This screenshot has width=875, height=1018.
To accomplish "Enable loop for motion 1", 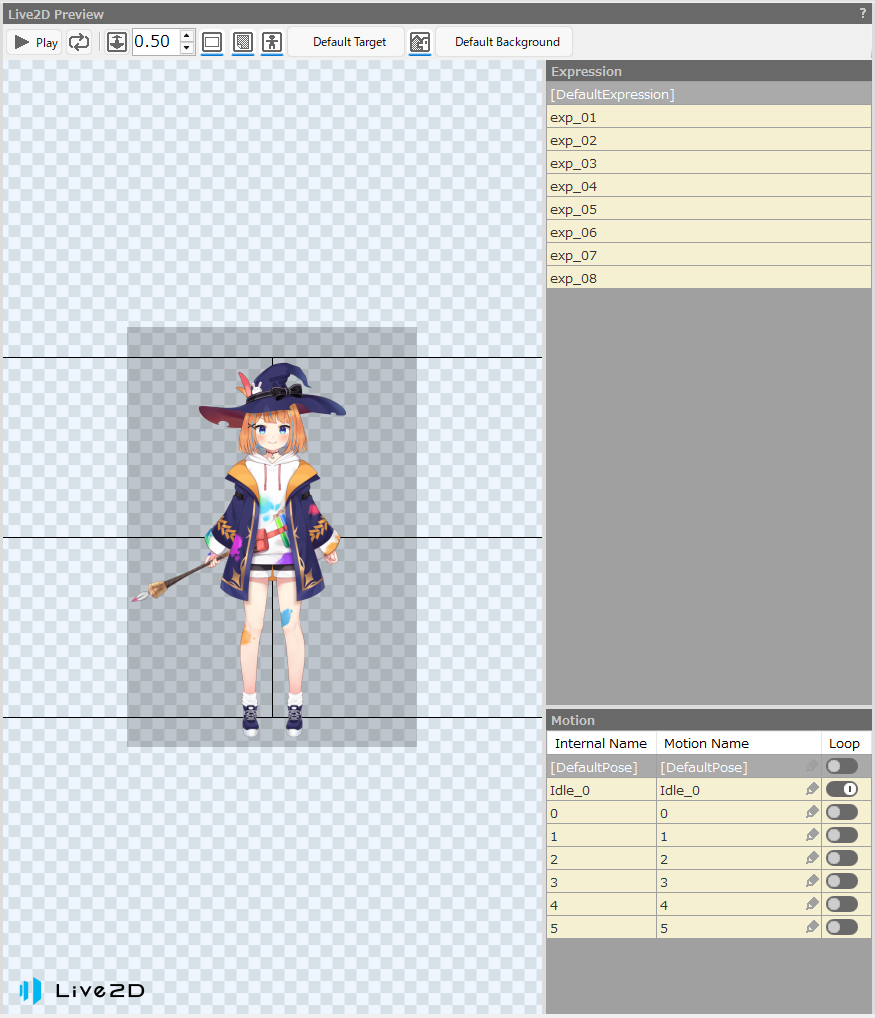I will tap(842, 835).
